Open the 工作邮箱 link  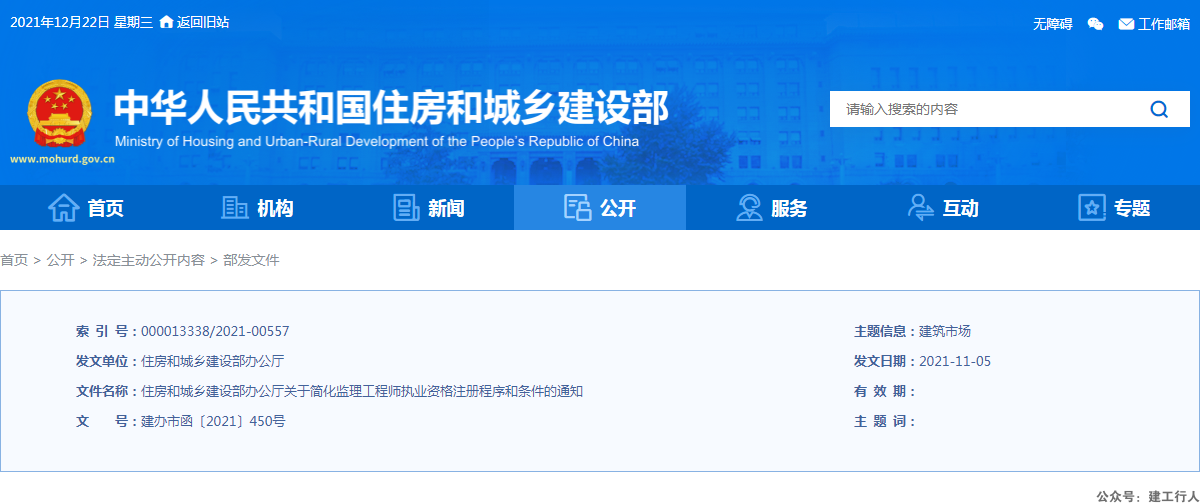tap(1164, 24)
